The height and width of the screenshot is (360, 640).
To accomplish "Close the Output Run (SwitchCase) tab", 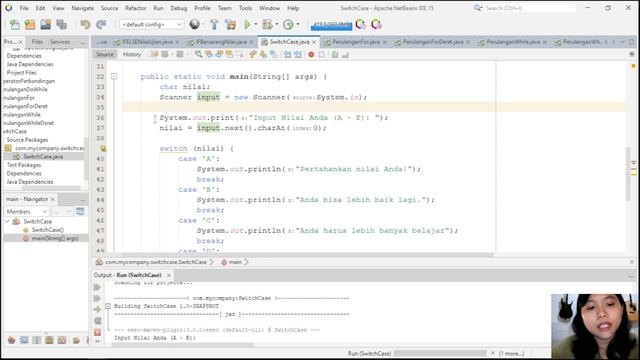I will click(x=169, y=275).
